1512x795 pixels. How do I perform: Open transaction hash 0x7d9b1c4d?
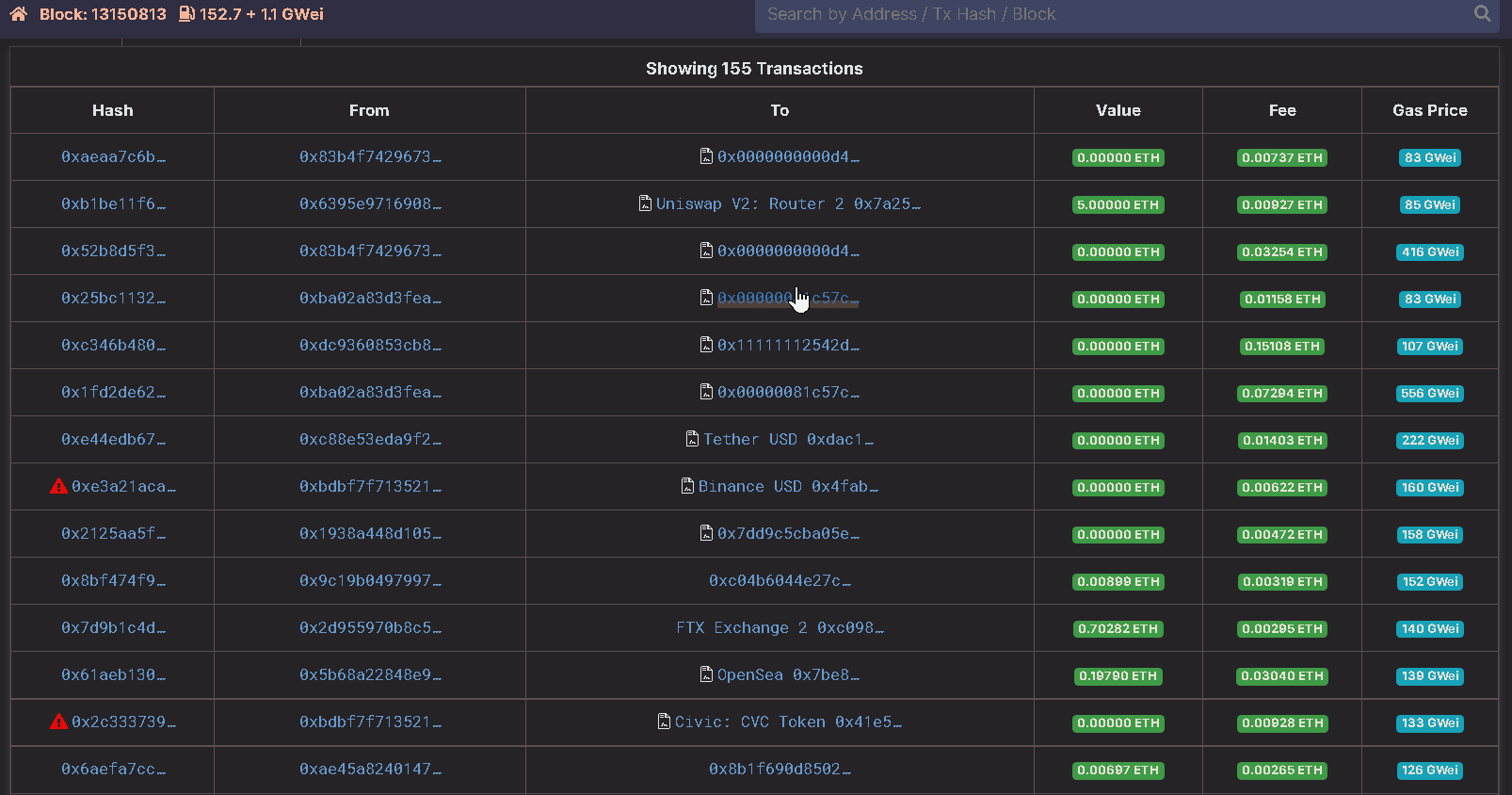click(x=113, y=628)
